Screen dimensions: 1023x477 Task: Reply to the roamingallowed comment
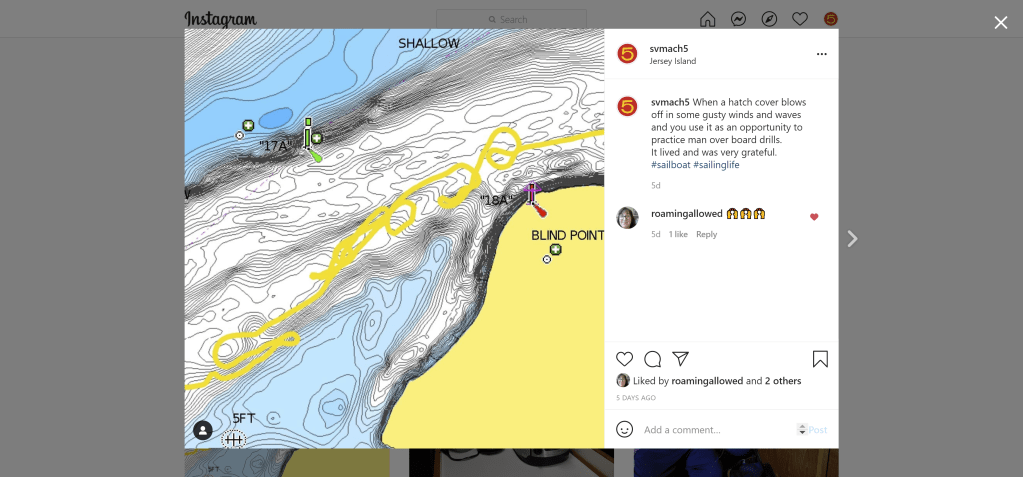[706, 234]
